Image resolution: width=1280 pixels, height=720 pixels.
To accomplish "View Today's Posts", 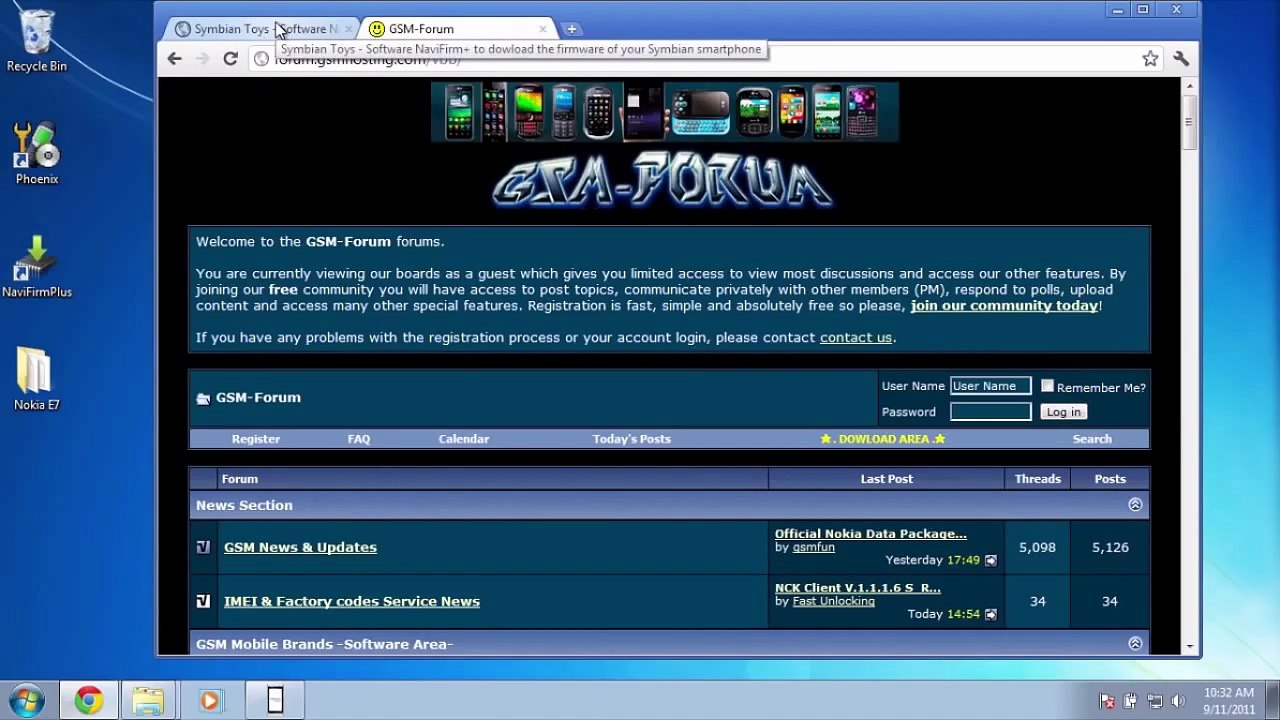I will pyautogui.click(x=632, y=439).
